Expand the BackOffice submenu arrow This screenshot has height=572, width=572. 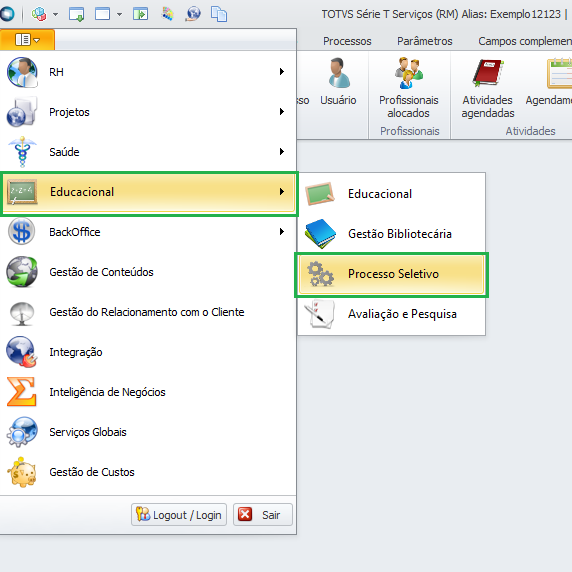(282, 231)
